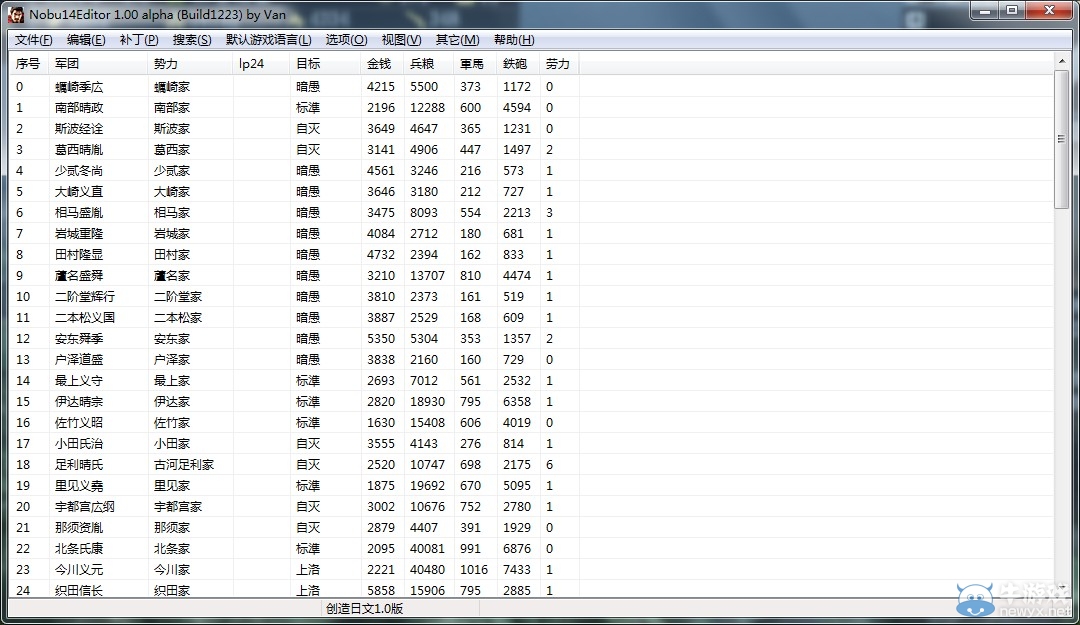Sort by the 軍馬 column header
Image resolution: width=1080 pixels, height=625 pixels.
pyautogui.click(x=475, y=64)
